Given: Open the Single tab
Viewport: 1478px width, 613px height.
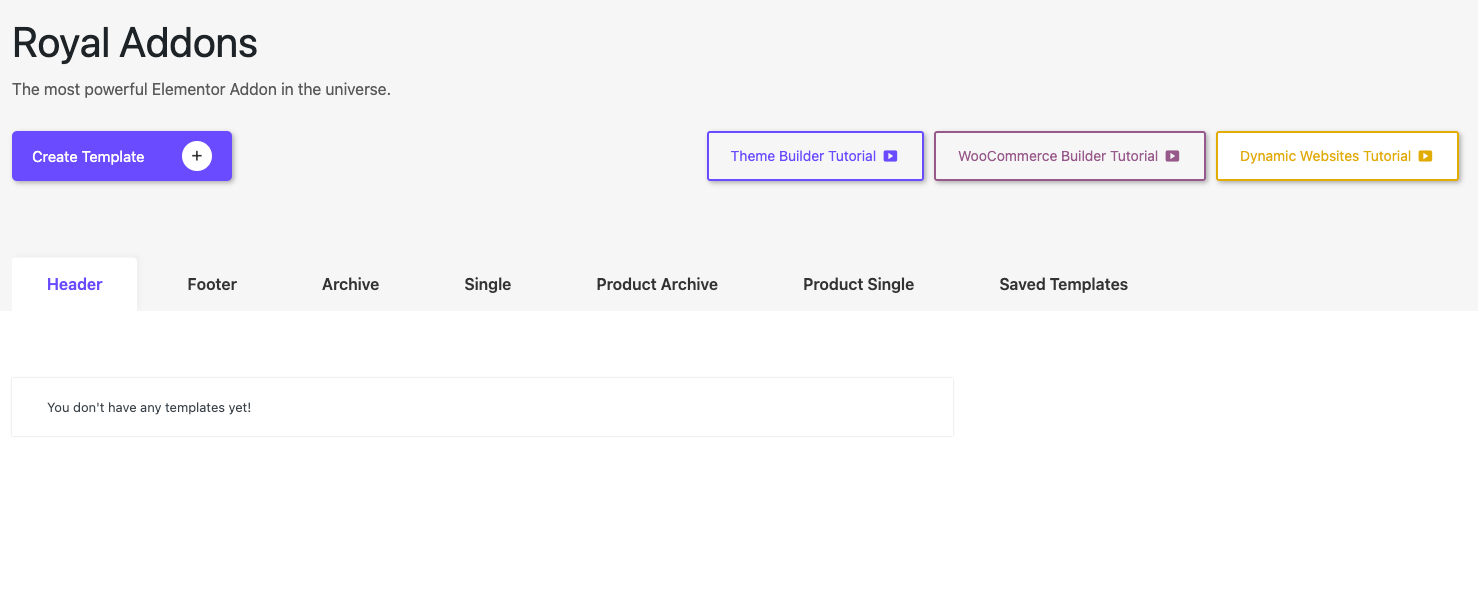Looking at the screenshot, I should tap(487, 284).
